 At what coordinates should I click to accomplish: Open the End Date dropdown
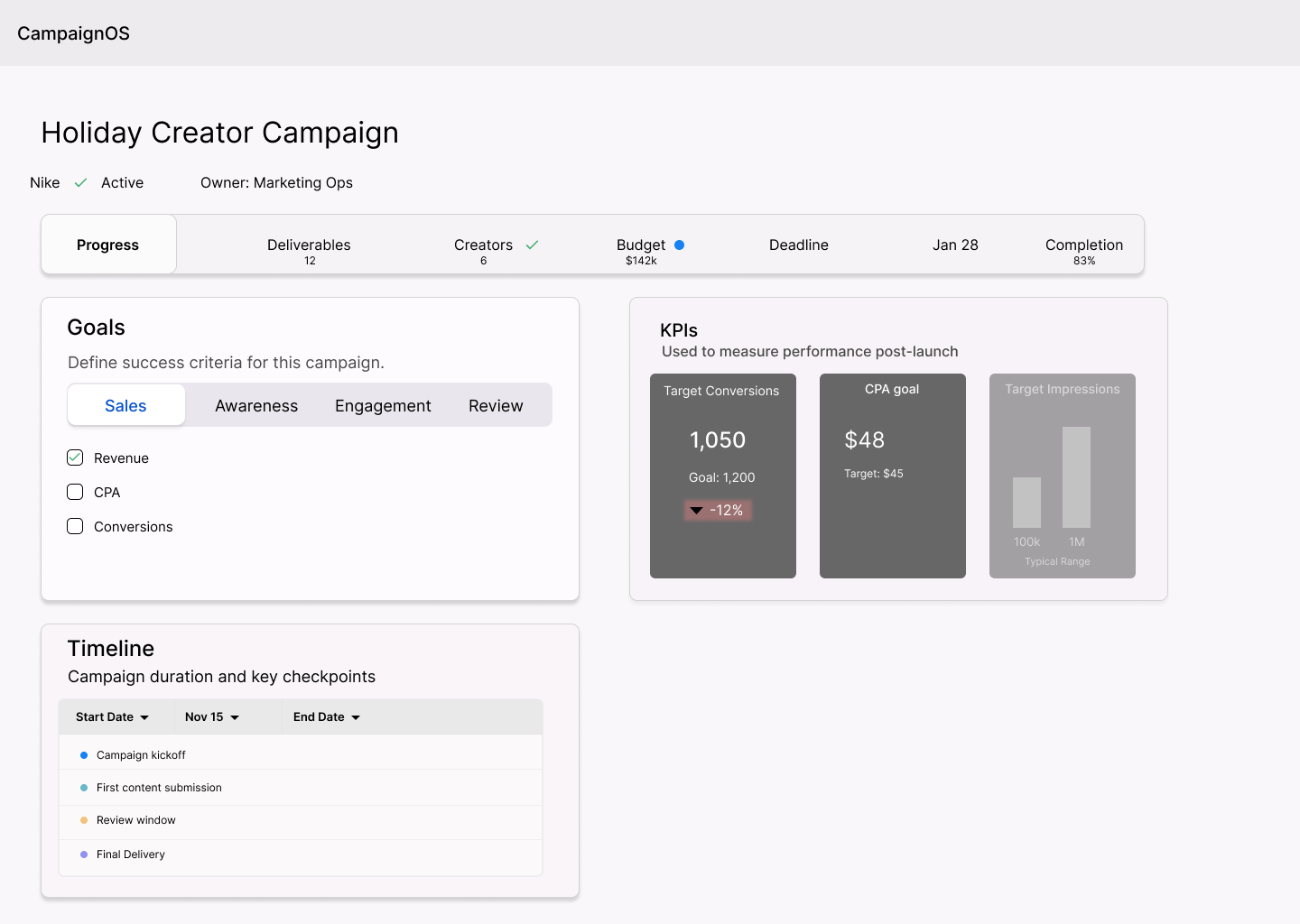coord(327,717)
